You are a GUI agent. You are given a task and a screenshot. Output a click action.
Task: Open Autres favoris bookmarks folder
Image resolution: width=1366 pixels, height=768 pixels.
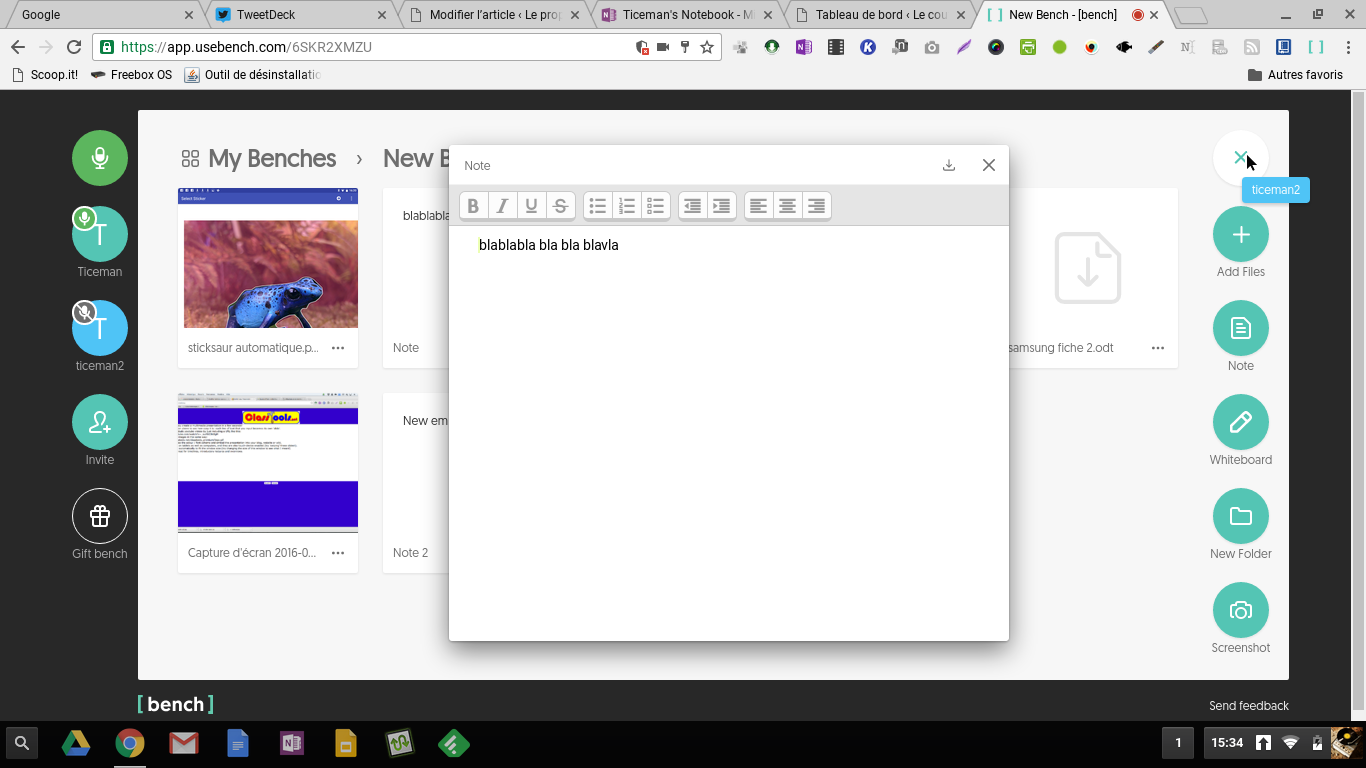click(1295, 75)
